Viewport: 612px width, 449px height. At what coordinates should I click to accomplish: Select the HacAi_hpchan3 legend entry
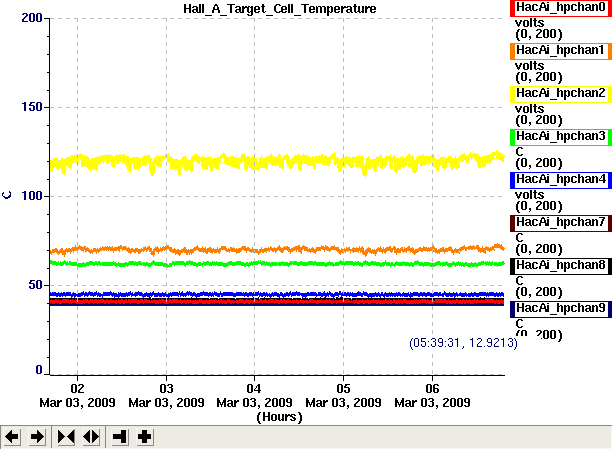(x=561, y=137)
